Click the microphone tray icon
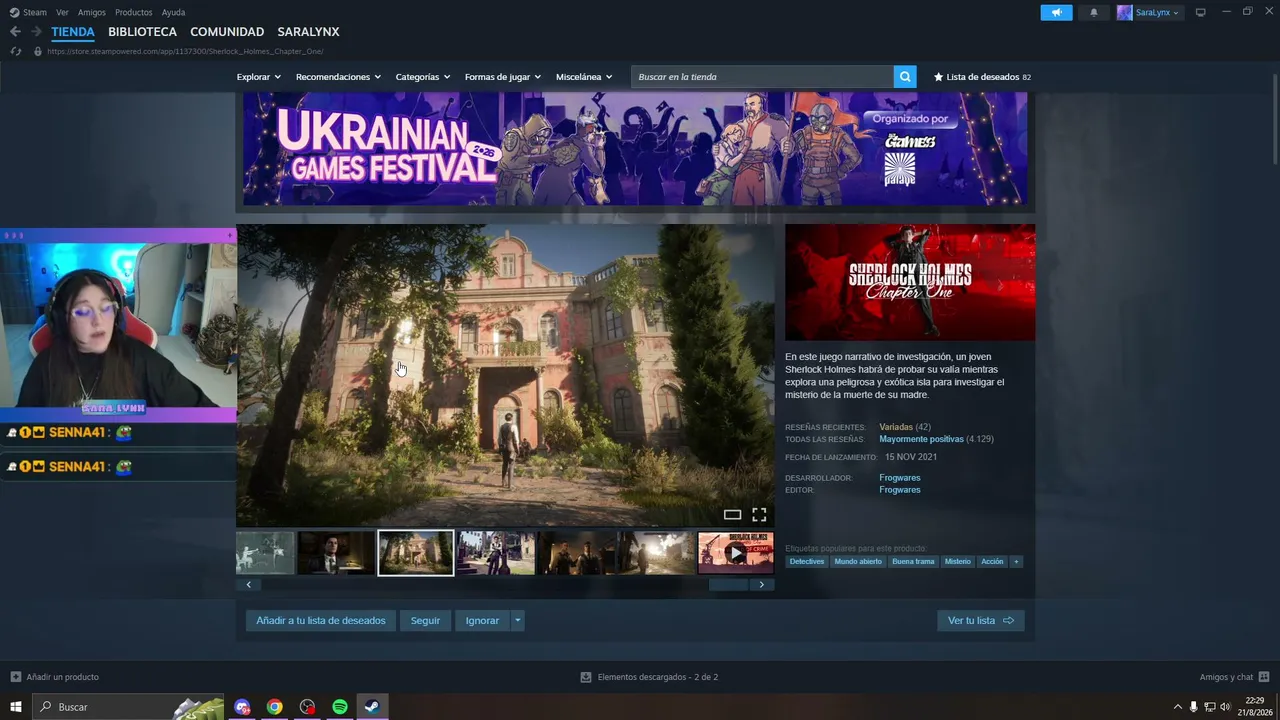Viewport: 1280px width, 720px height. (x=1193, y=707)
